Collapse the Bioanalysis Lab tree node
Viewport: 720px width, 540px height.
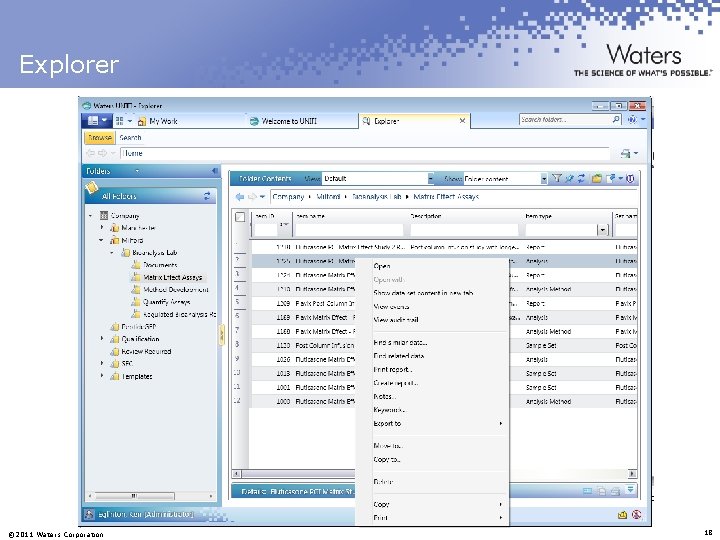point(112,253)
